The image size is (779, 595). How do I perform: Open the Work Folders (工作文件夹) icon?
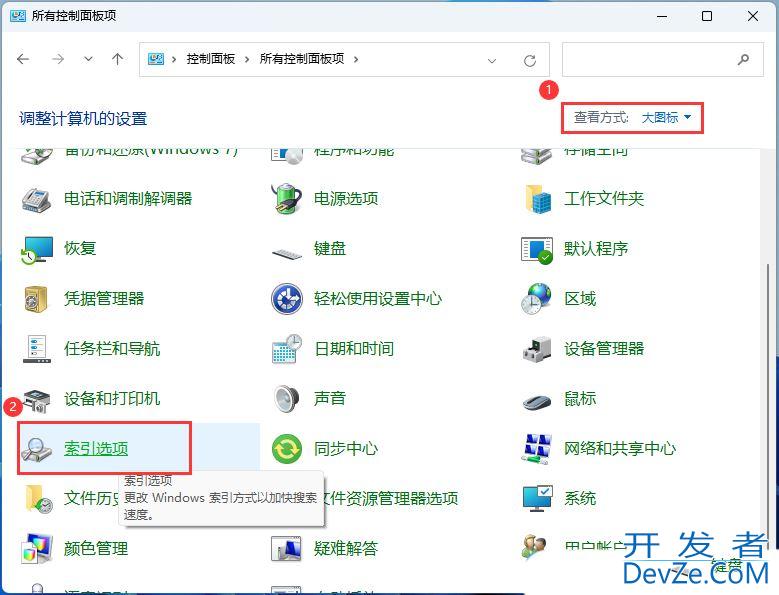(x=538, y=199)
